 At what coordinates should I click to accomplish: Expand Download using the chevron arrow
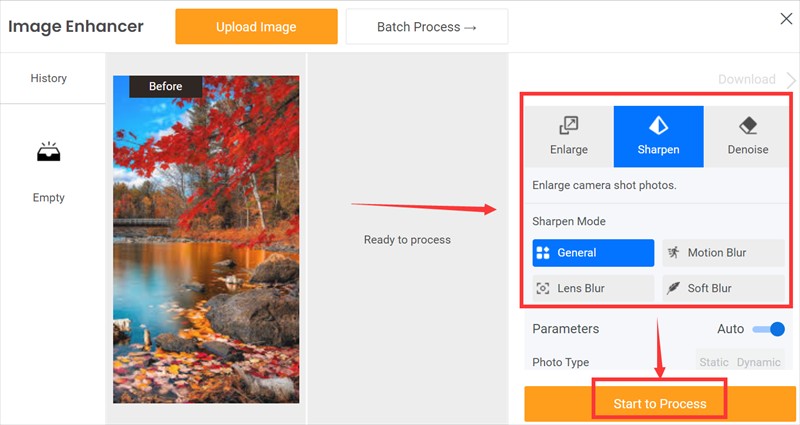(791, 80)
